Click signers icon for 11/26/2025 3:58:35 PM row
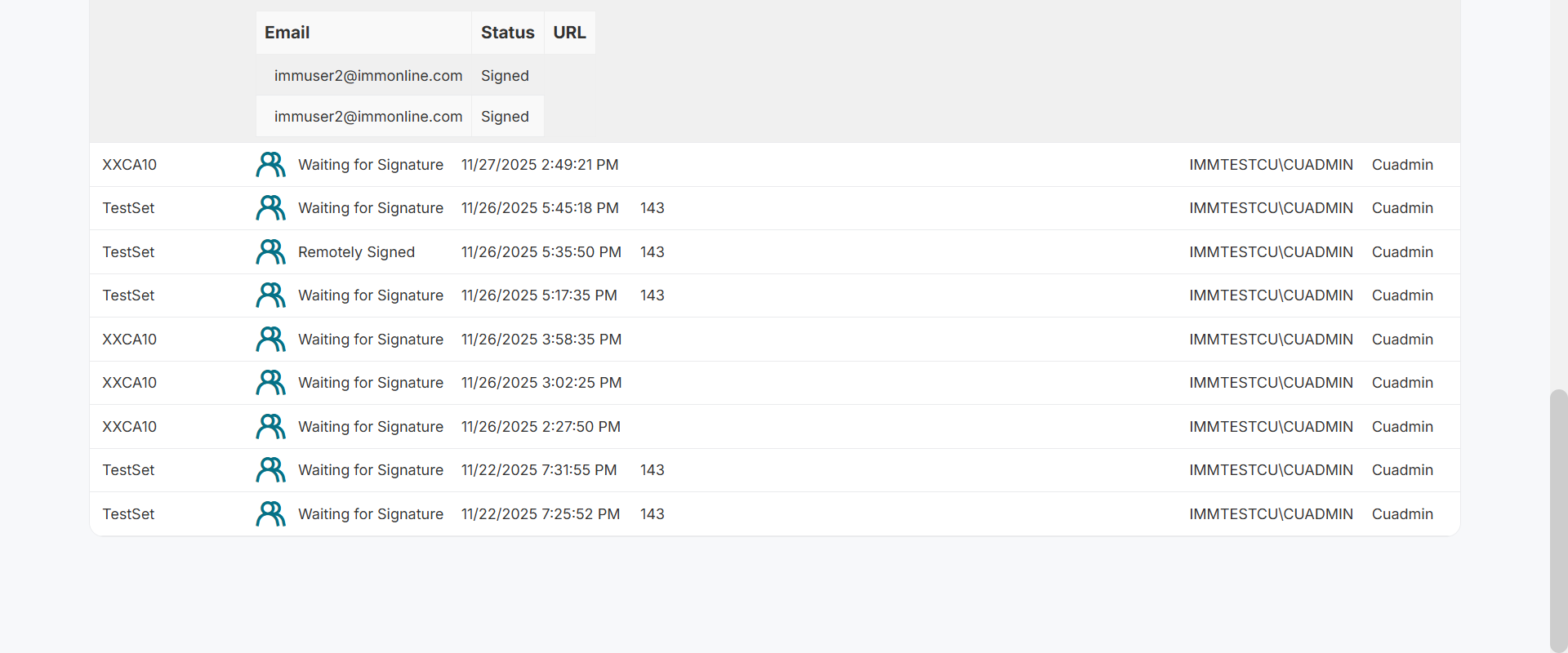This screenshot has width=1568, height=653. coord(270,340)
